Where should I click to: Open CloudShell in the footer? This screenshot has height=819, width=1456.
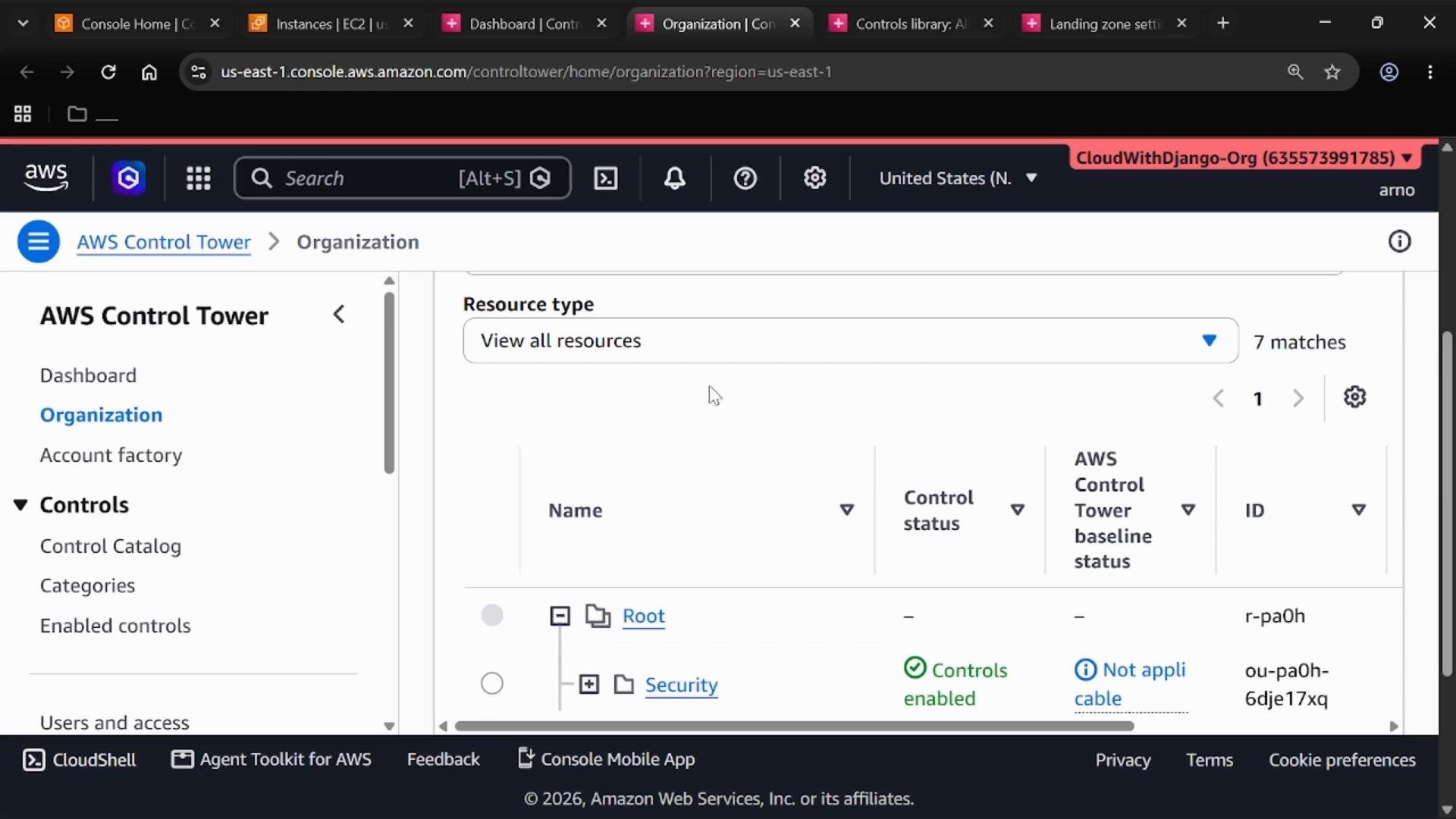[80, 760]
